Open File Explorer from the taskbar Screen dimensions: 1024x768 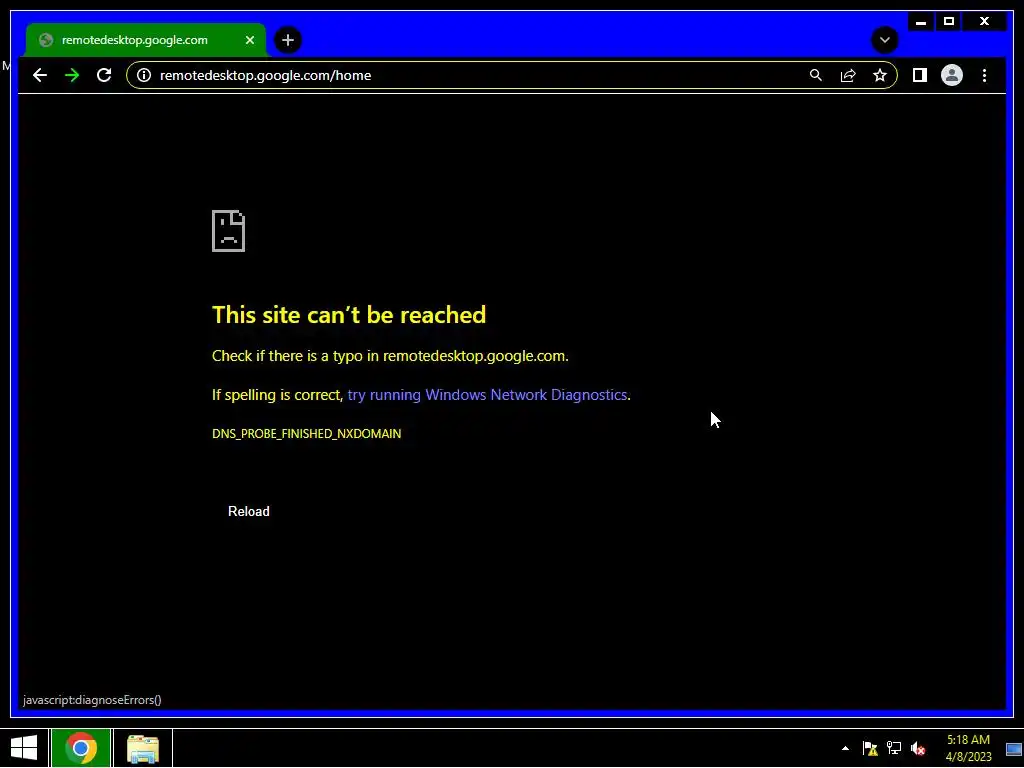click(143, 748)
